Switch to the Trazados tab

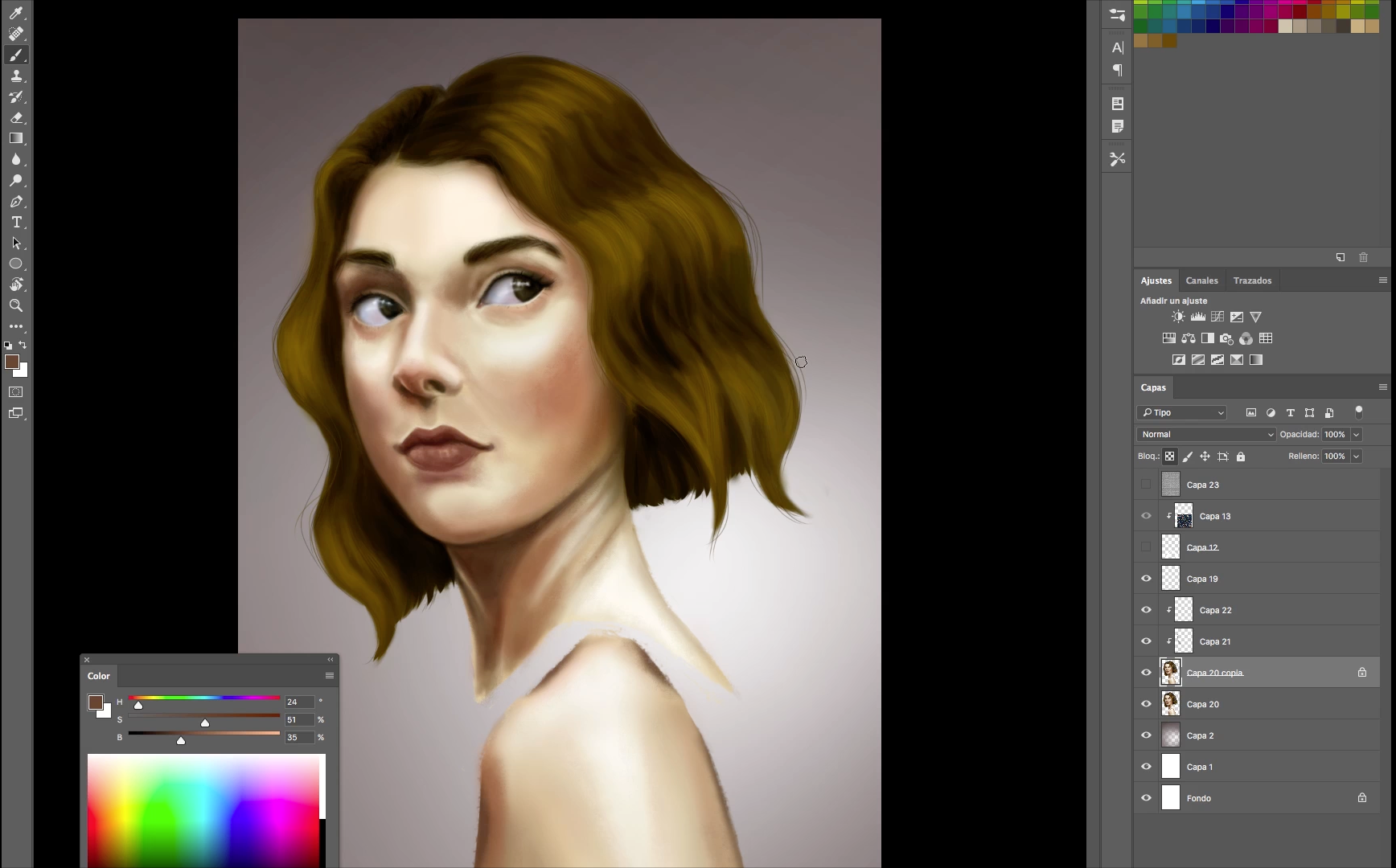pos(1252,280)
